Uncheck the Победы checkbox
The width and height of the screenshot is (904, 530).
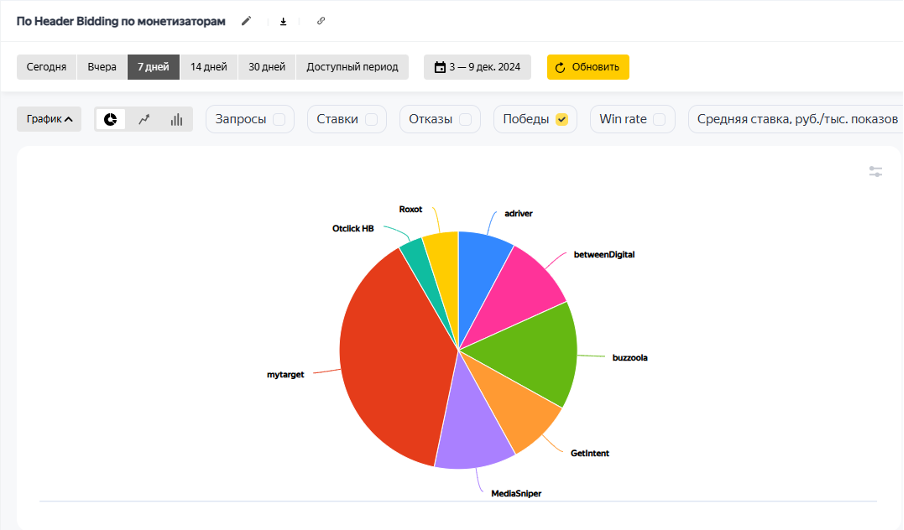pyautogui.click(x=562, y=119)
